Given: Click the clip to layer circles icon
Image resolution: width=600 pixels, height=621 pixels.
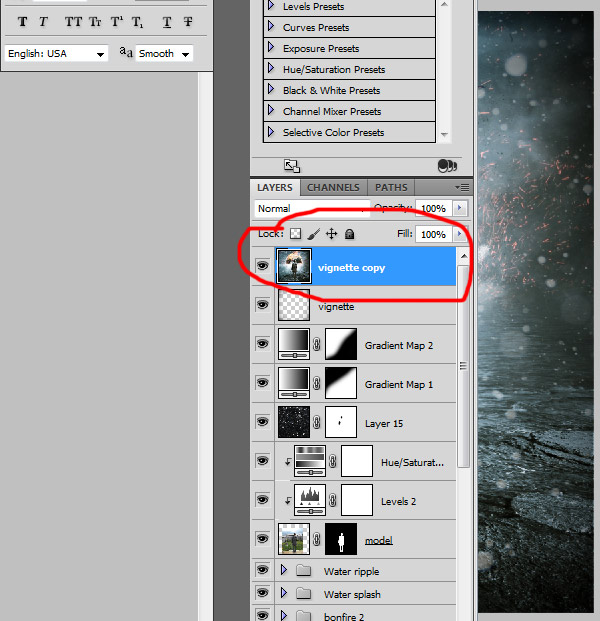Looking at the screenshot, I should click(x=448, y=166).
